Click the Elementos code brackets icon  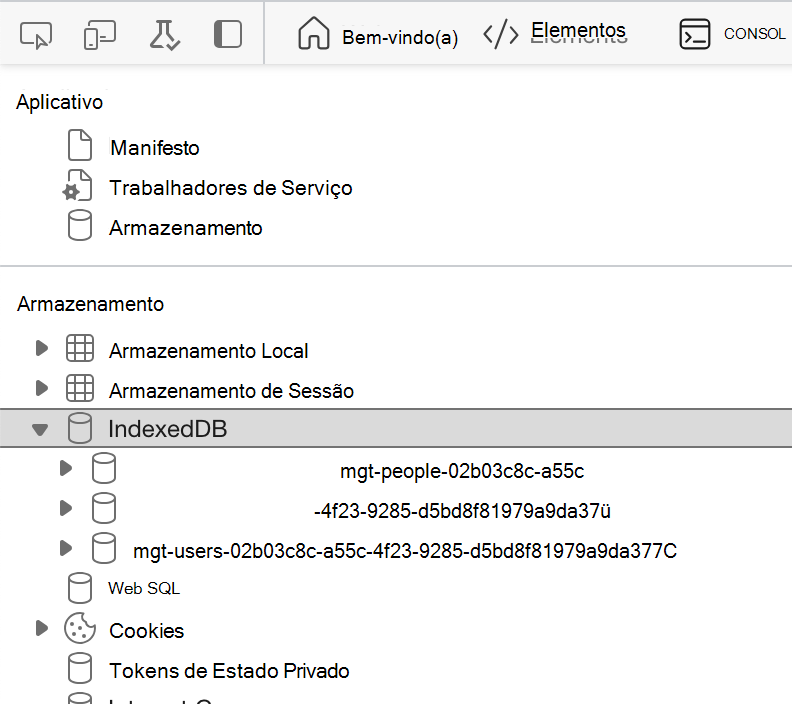tap(501, 35)
